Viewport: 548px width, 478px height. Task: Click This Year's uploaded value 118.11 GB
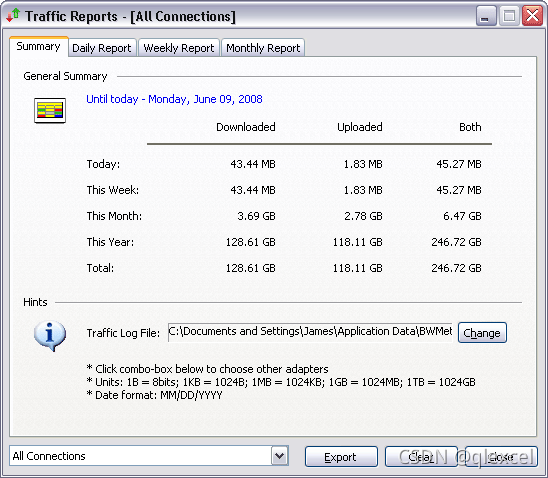pyautogui.click(x=358, y=242)
